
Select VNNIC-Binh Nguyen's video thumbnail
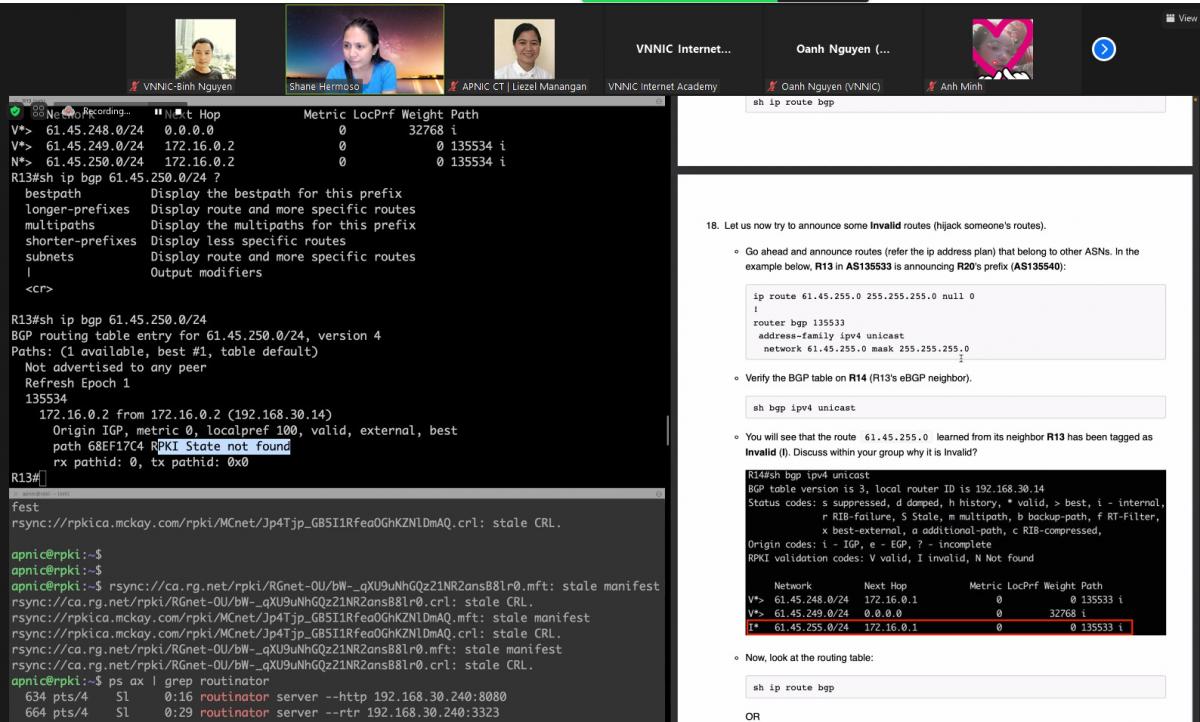[205, 49]
